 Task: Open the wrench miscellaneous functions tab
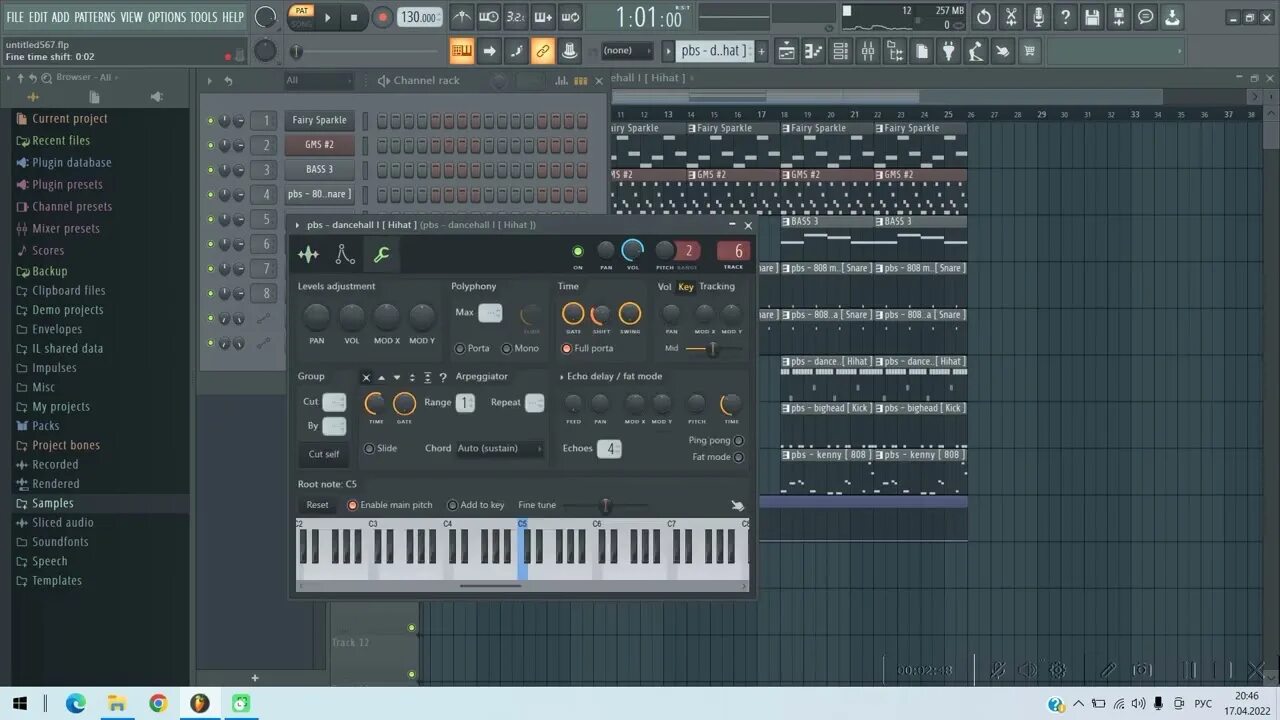(381, 255)
